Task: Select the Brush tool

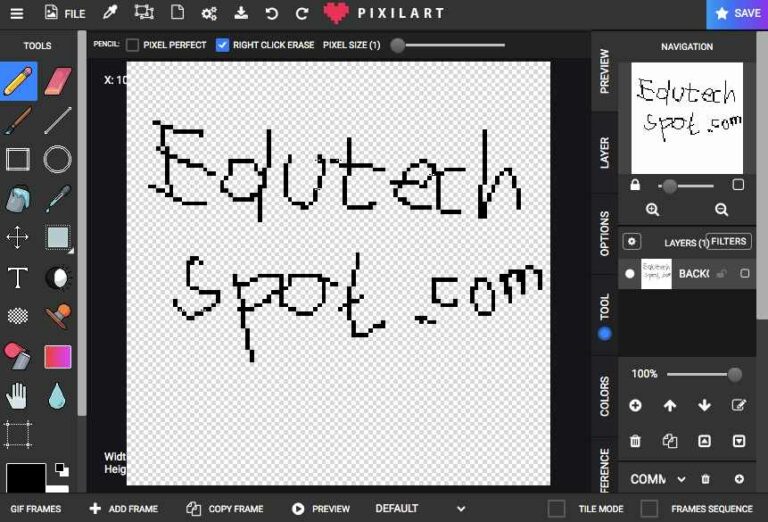Action: point(18,120)
